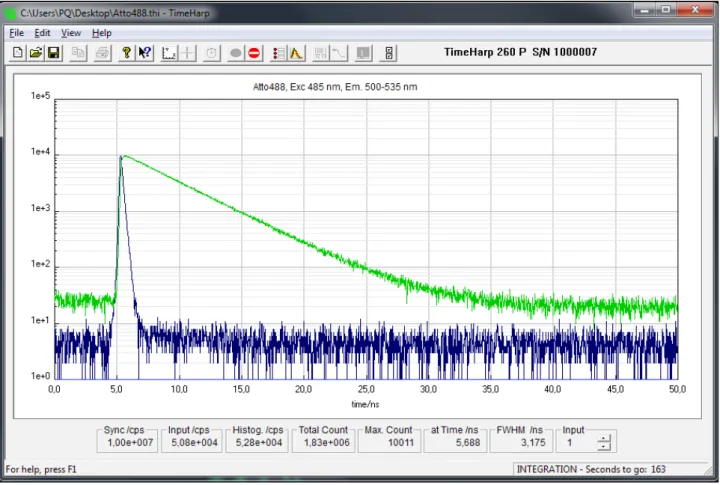Click the Input /cps value 5,08e+004
720x485 pixels.
point(195,443)
